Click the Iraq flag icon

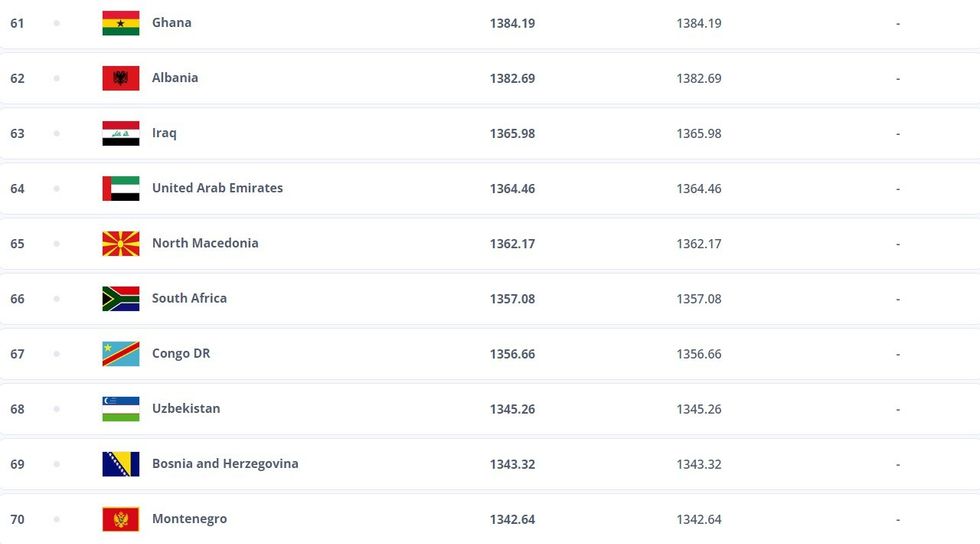tap(121, 133)
